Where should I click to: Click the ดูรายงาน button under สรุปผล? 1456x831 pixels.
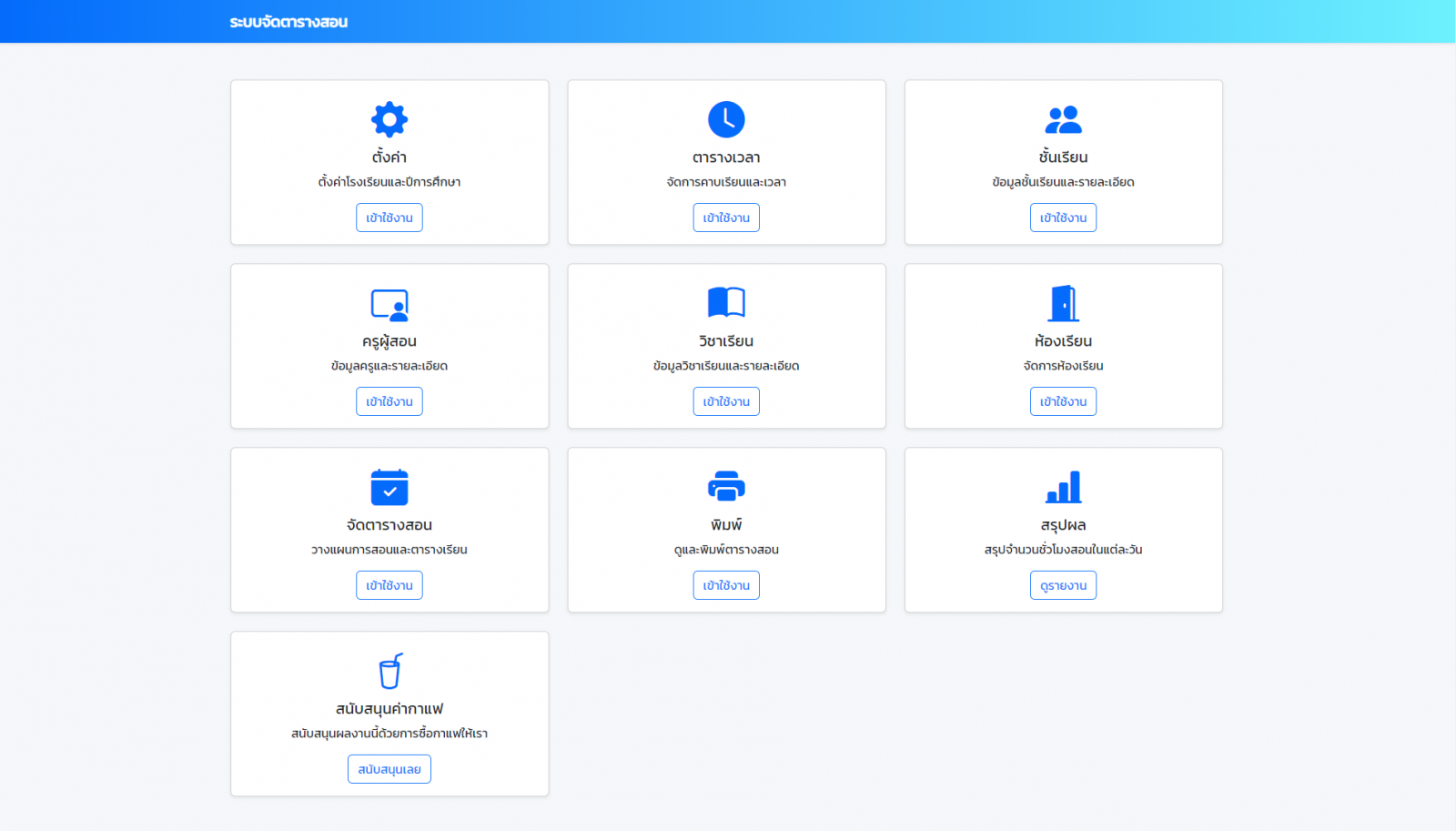(1063, 585)
